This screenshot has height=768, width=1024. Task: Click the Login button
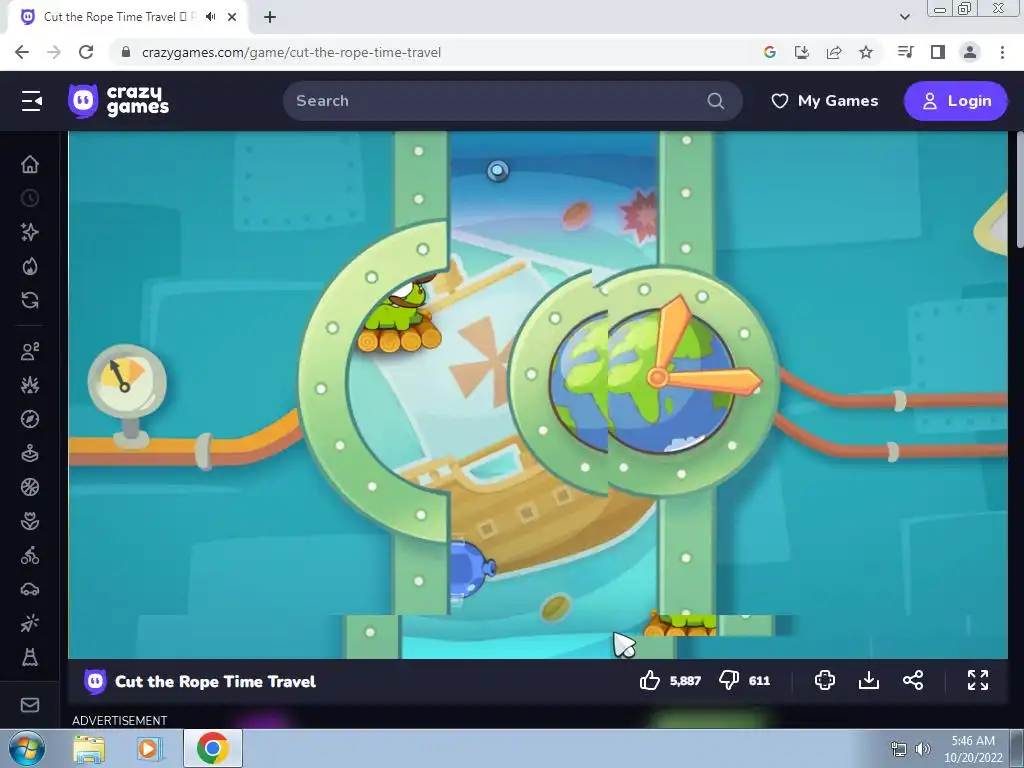(x=956, y=101)
